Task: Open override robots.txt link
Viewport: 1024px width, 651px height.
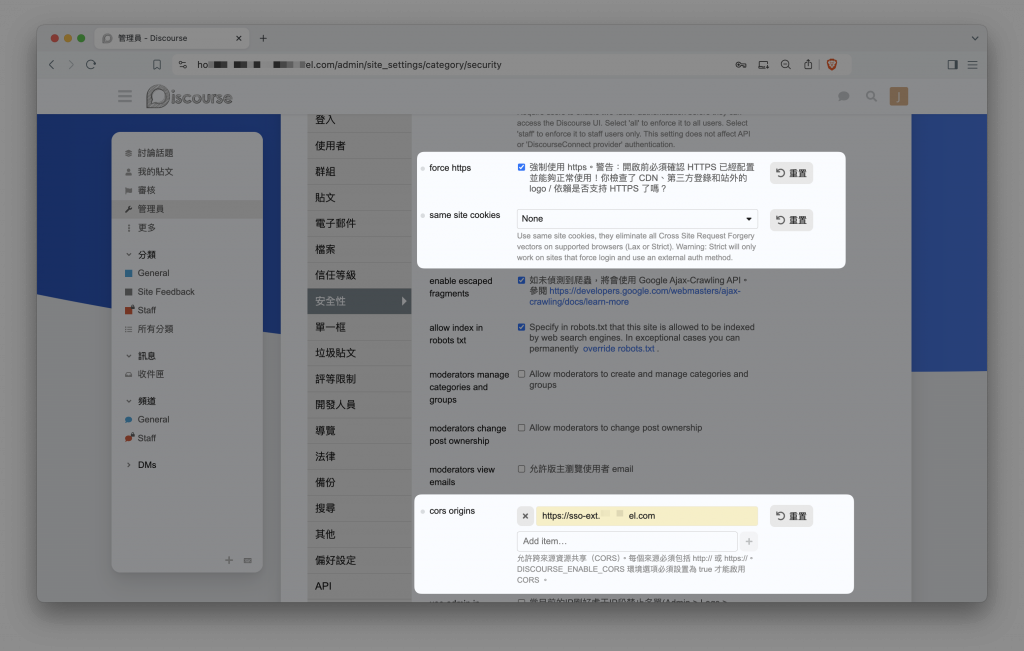Action: click(618, 349)
